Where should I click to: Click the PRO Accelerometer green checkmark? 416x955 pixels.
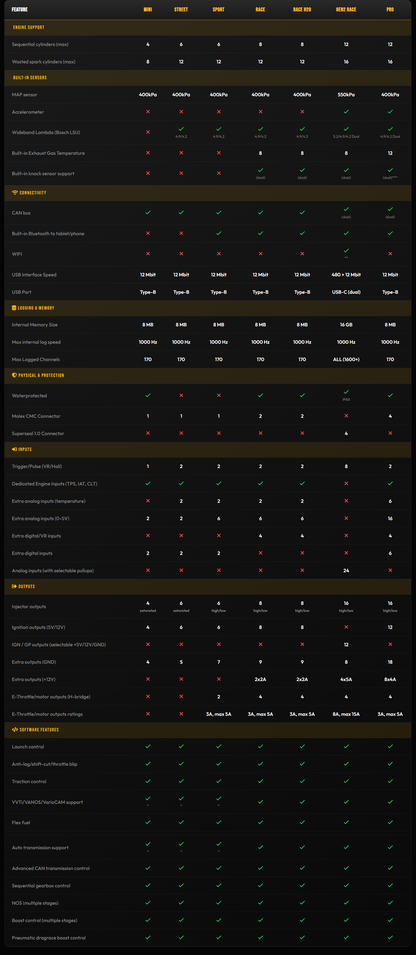[x=390, y=112]
